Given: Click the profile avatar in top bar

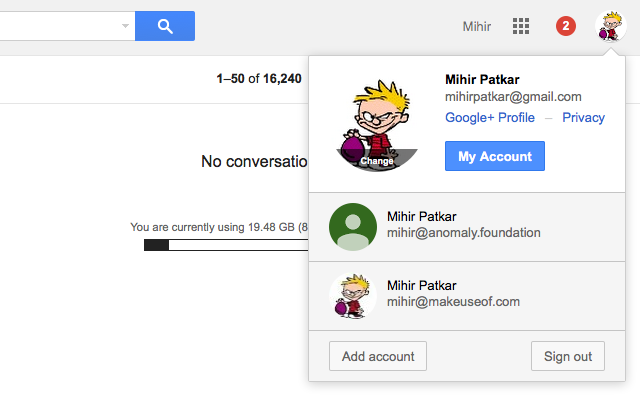Looking at the screenshot, I should [611, 26].
